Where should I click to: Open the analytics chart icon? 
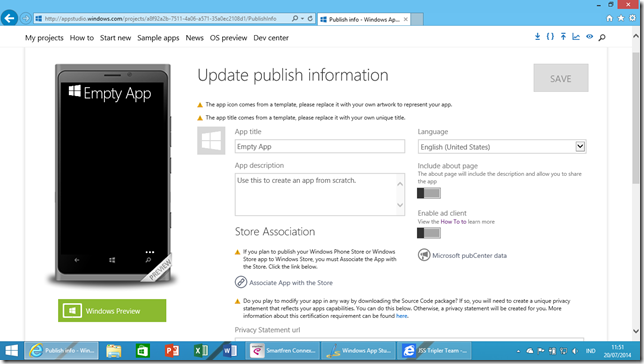point(576,37)
